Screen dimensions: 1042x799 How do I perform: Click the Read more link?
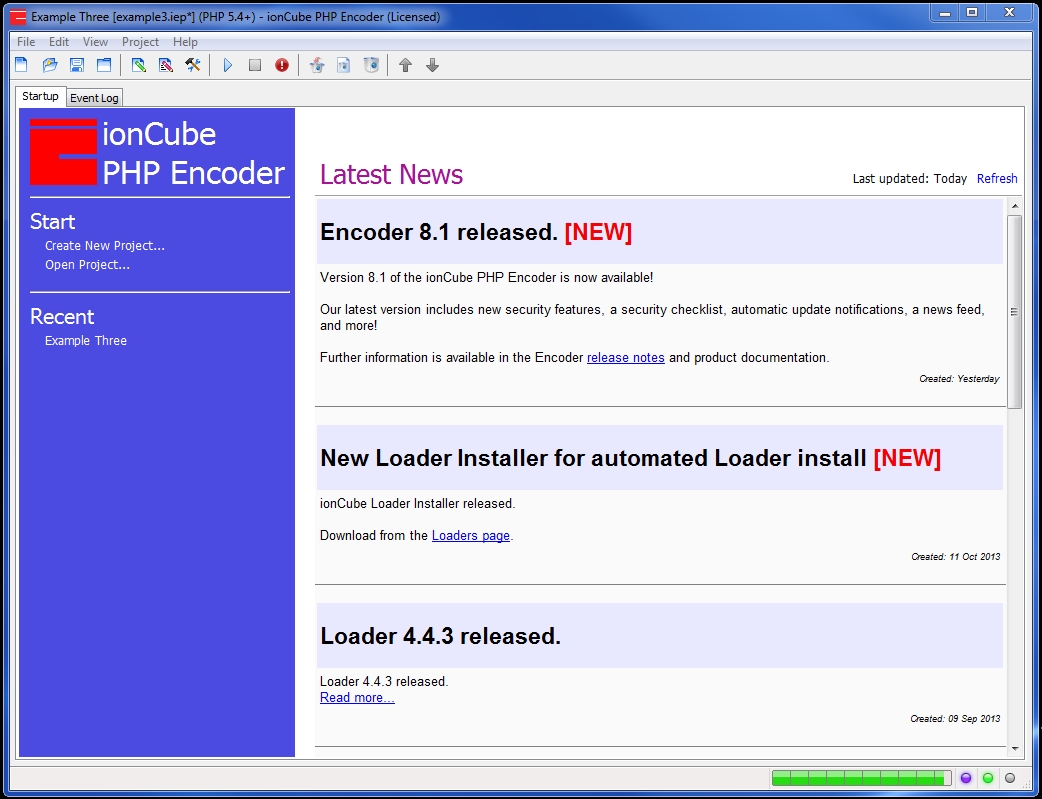(357, 697)
